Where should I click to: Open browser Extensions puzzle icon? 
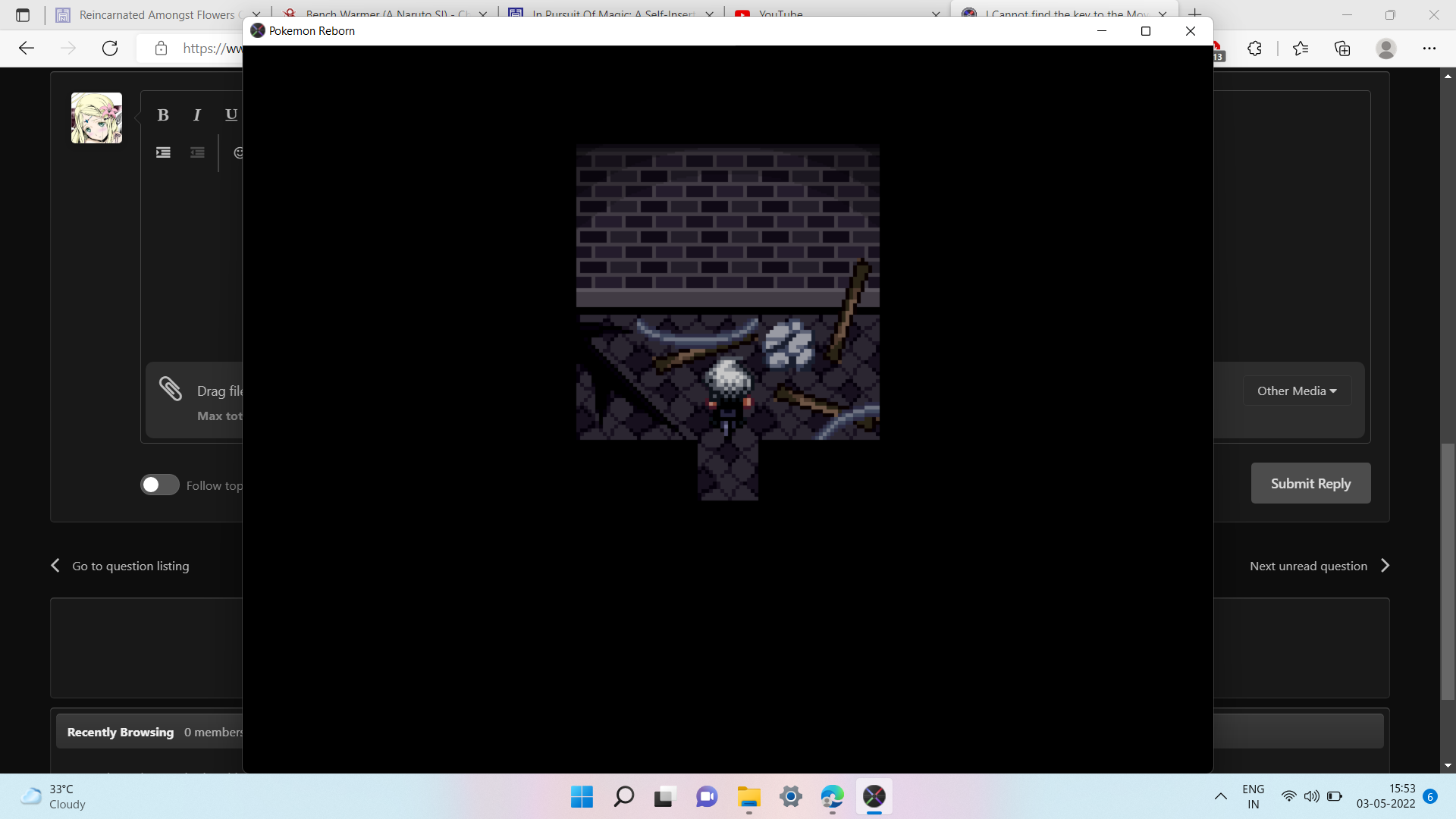tap(1254, 49)
